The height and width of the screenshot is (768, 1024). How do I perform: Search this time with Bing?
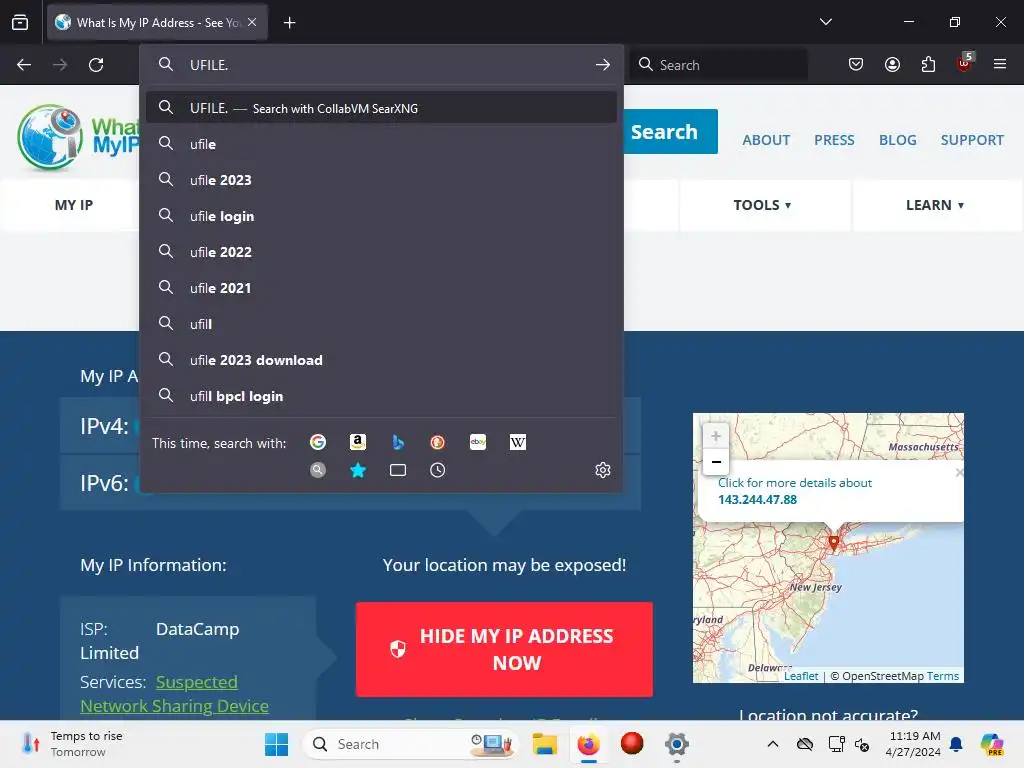[398, 442]
